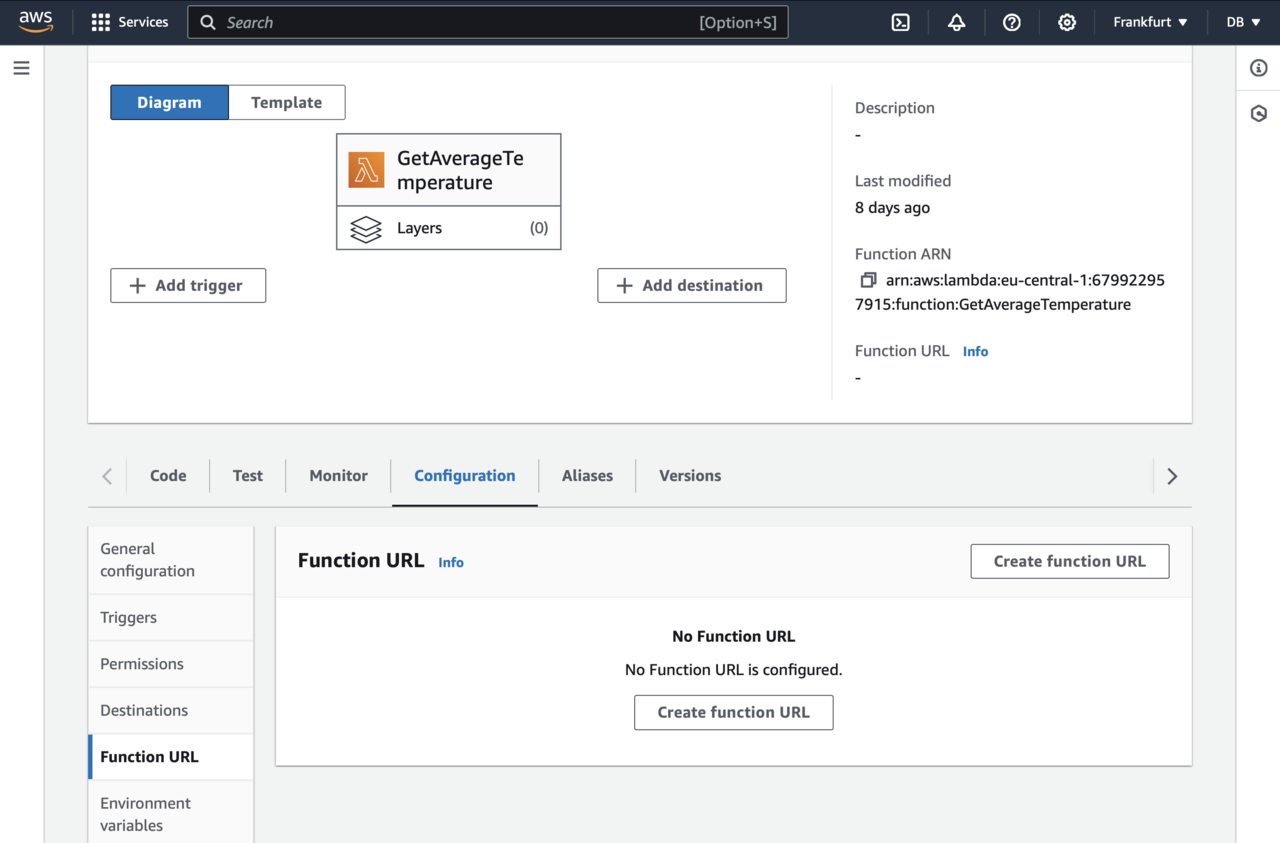This screenshot has width=1280, height=843.
Task: Switch to the Monitor tab
Action: (x=338, y=476)
